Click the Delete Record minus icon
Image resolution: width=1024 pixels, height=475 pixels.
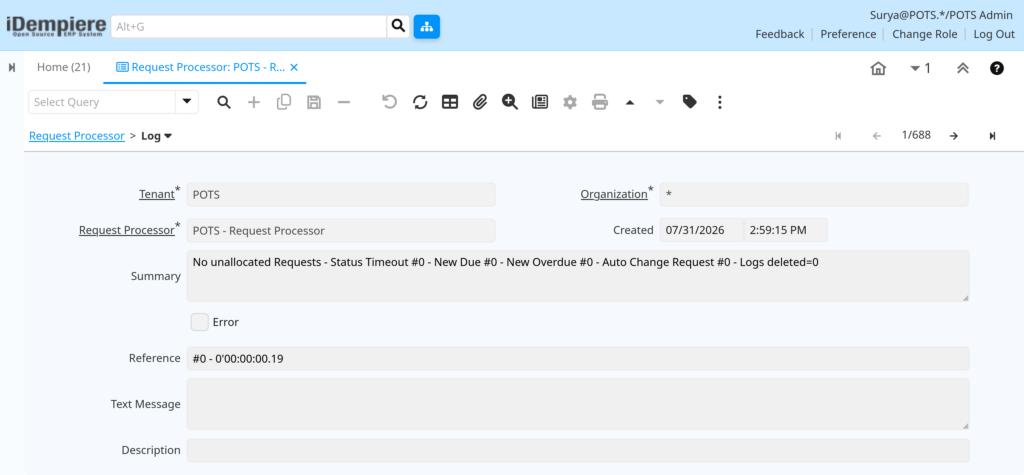(x=344, y=102)
